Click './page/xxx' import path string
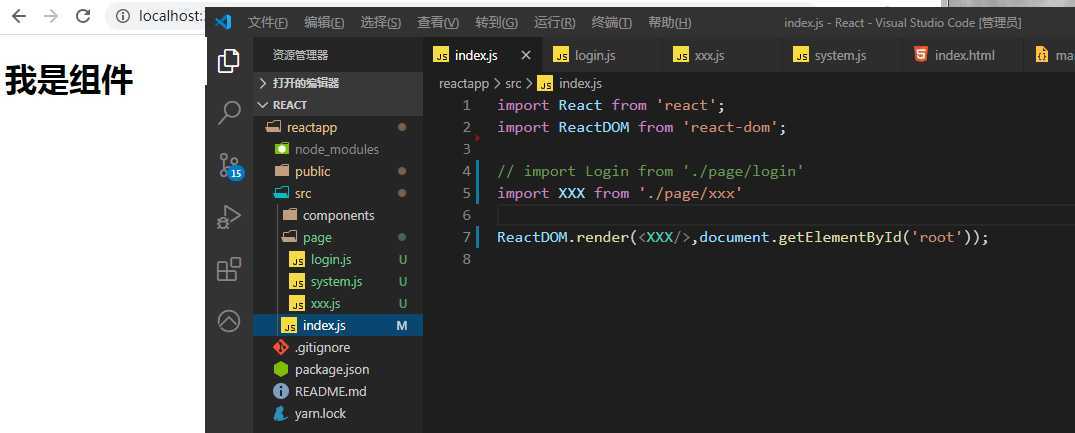1075x433 pixels. (x=690, y=193)
